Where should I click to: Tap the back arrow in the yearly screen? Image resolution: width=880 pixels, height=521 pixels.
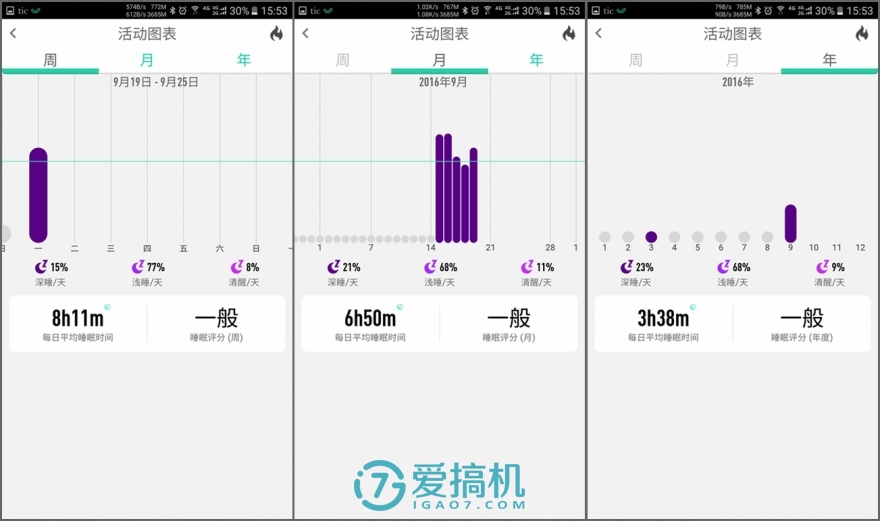(x=599, y=34)
